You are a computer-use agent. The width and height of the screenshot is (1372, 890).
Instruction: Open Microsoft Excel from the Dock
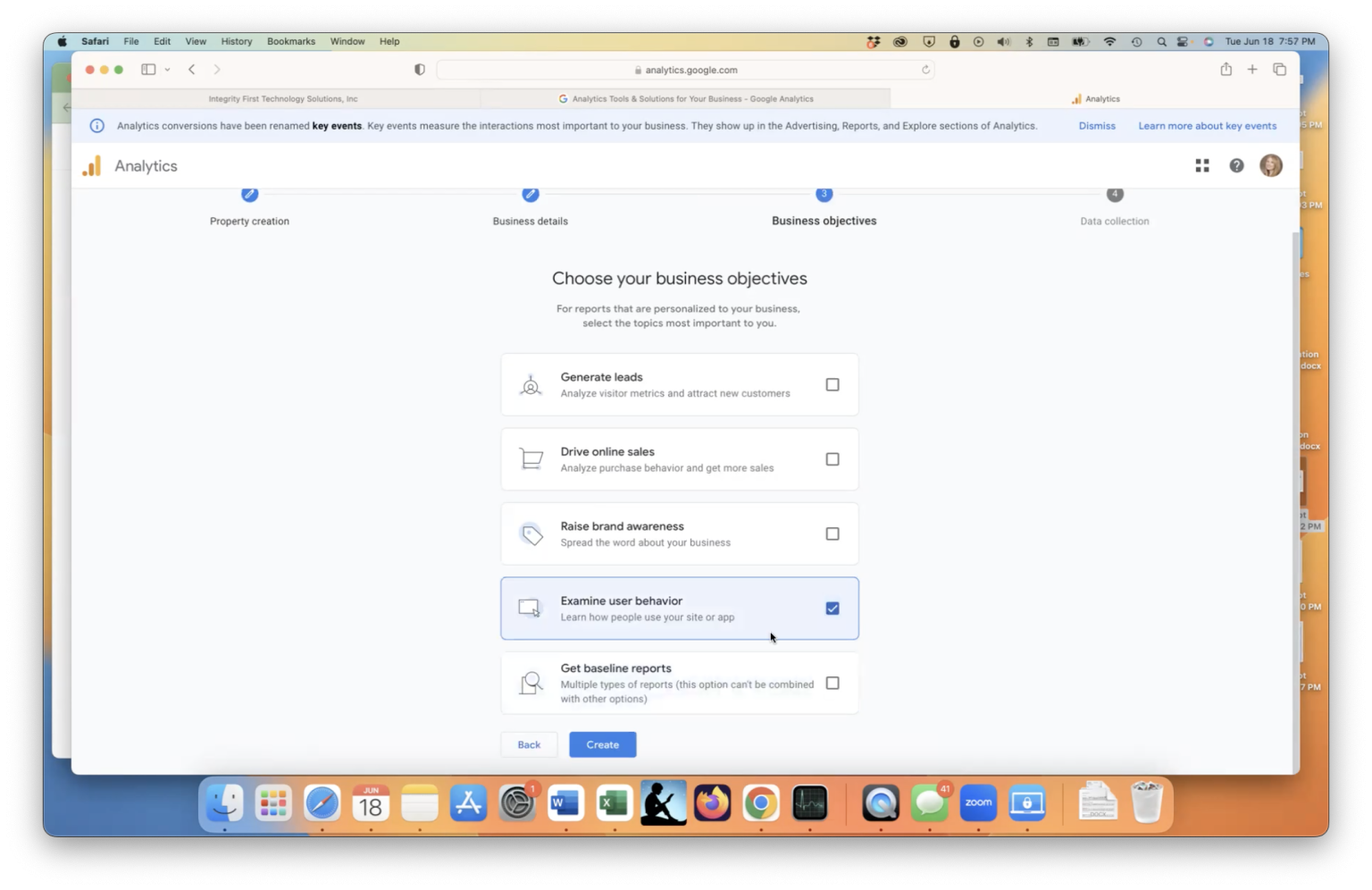pos(613,802)
